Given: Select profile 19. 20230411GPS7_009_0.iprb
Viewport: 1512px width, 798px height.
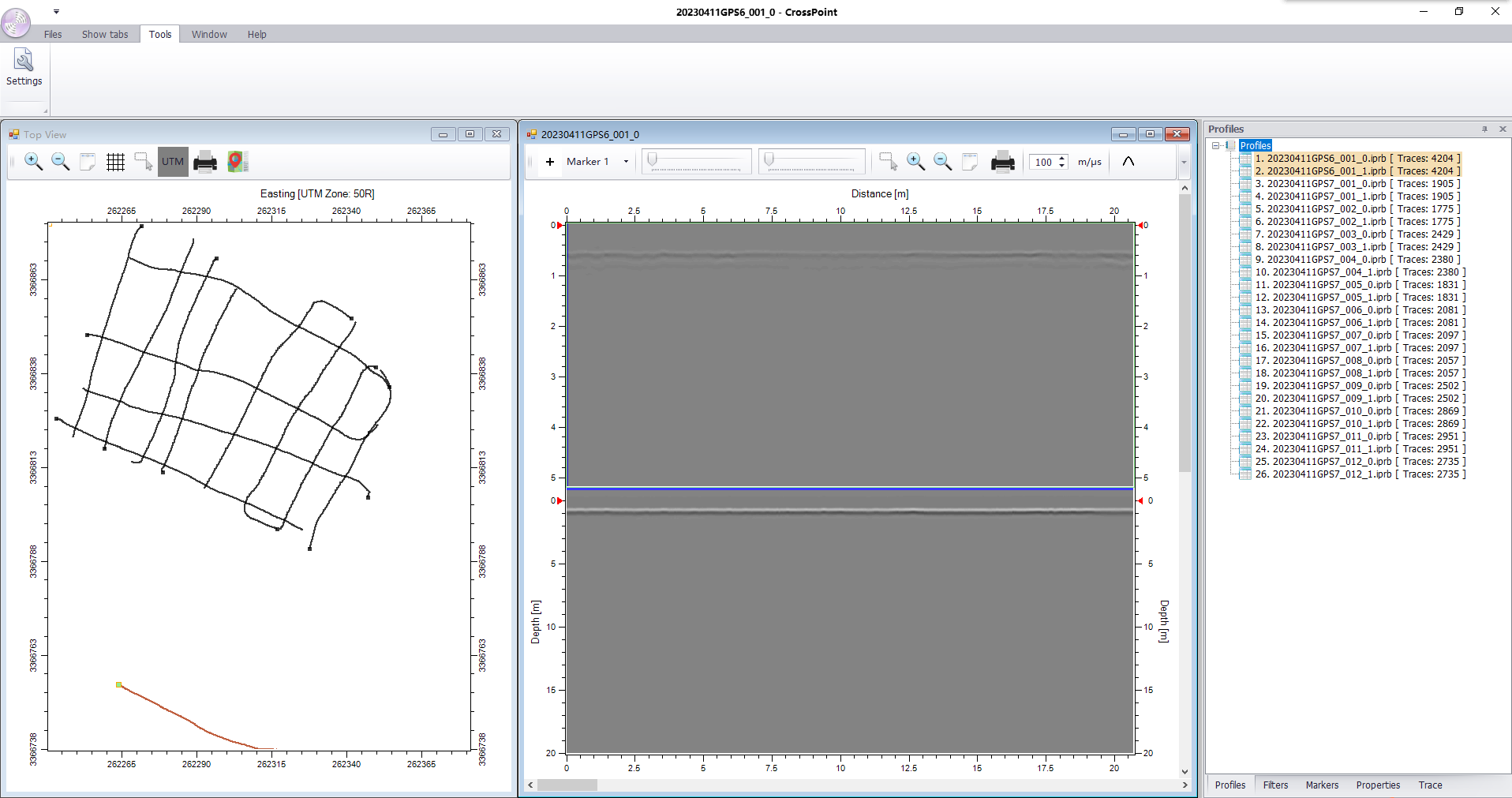Looking at the screenshot, I should (x=1360, y=385).
